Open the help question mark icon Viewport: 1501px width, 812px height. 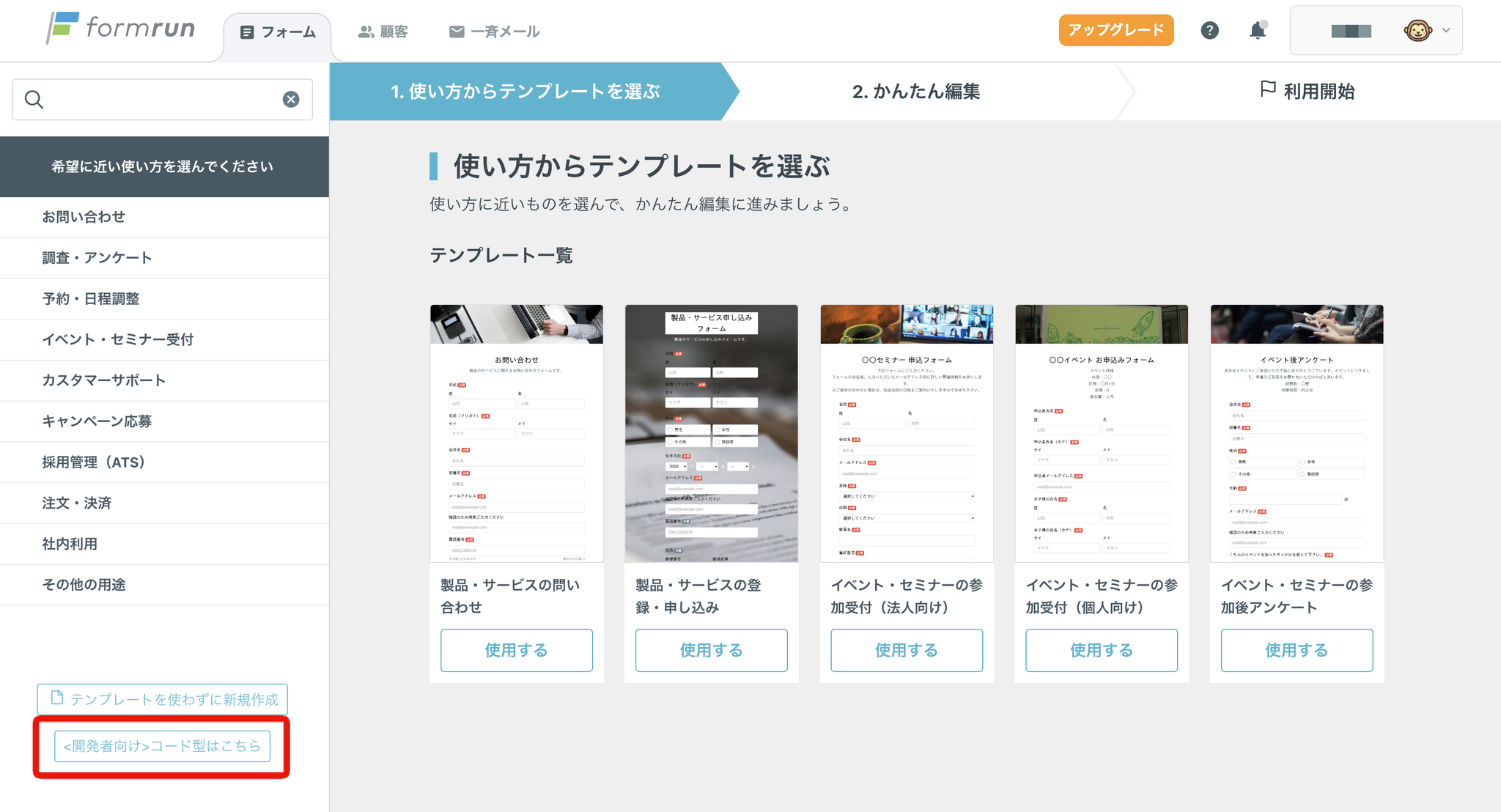pyautogui.click(x=1209, y=30)
